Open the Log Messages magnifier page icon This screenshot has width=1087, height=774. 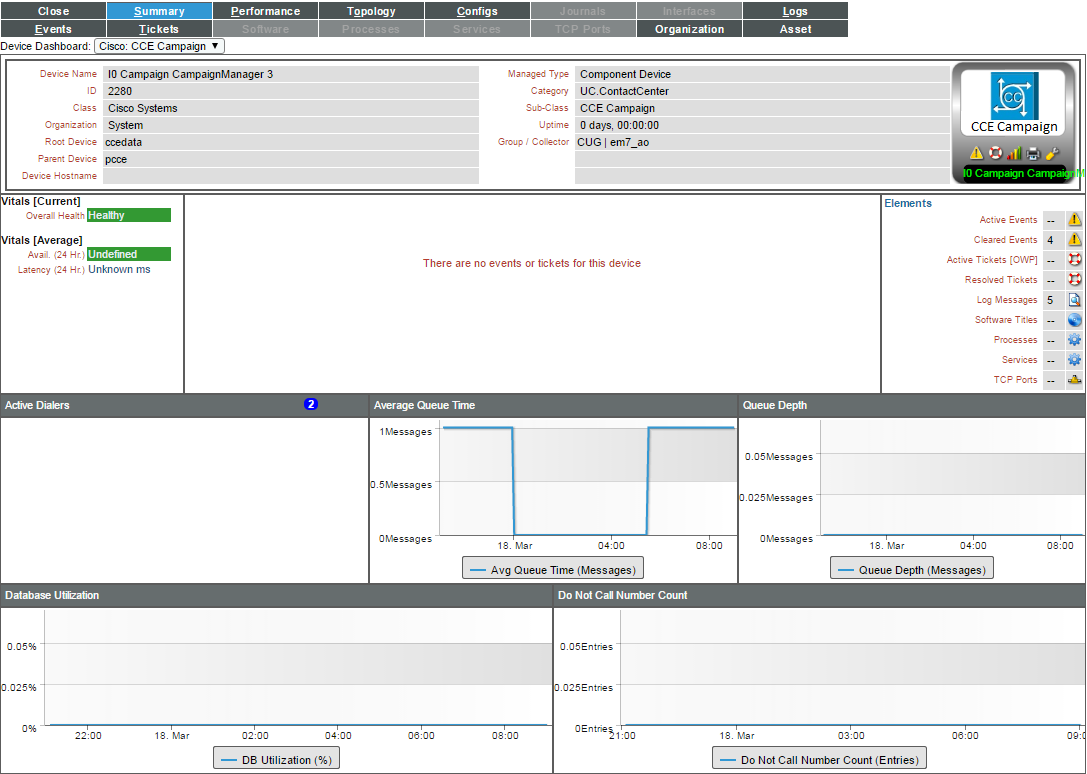click(1075, 300)
